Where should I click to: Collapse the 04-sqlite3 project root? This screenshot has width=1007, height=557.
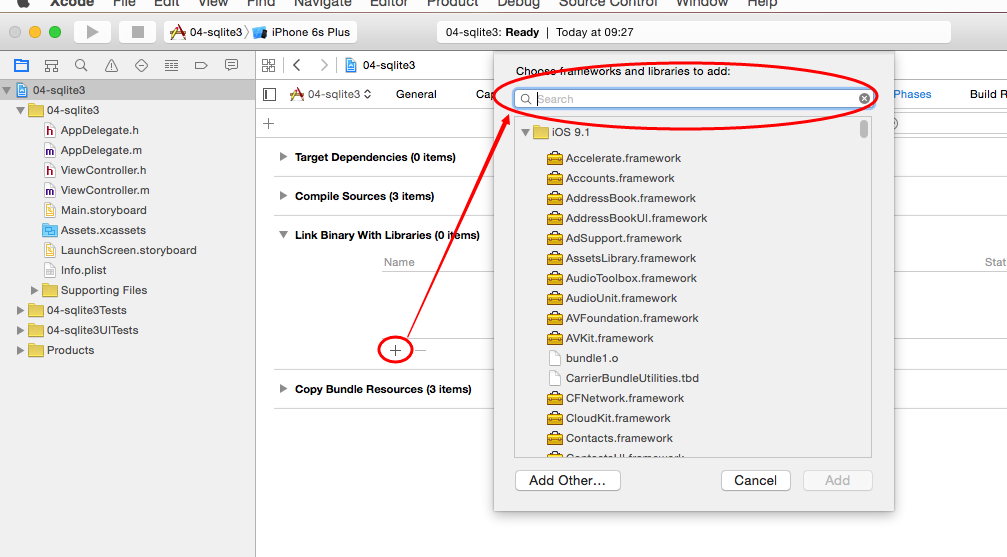click(x=7, y=90)
